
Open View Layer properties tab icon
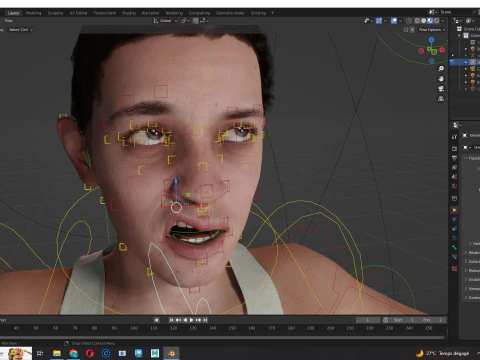pos(454,167)
